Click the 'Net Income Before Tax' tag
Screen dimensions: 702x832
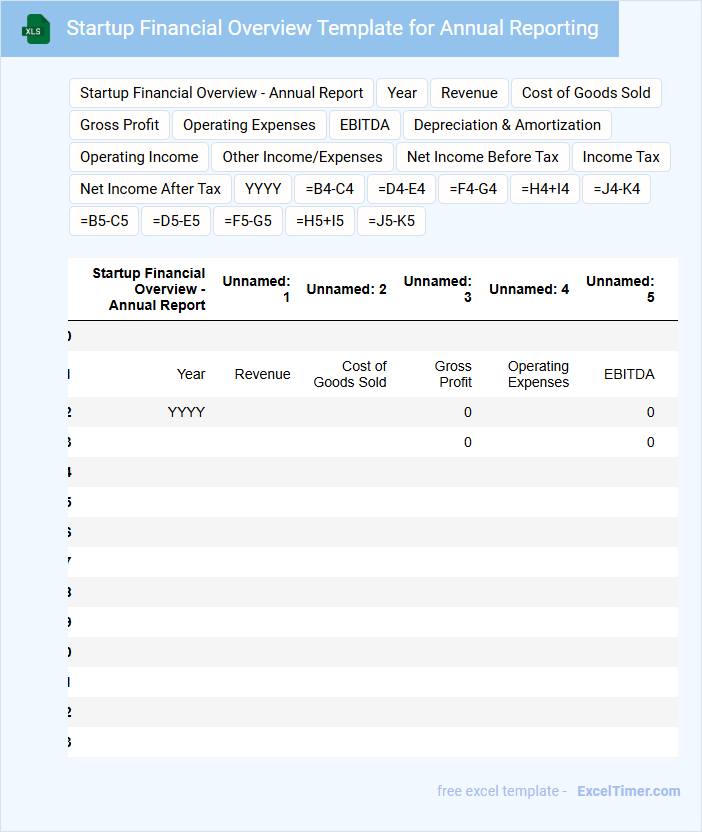click(482, 157)
